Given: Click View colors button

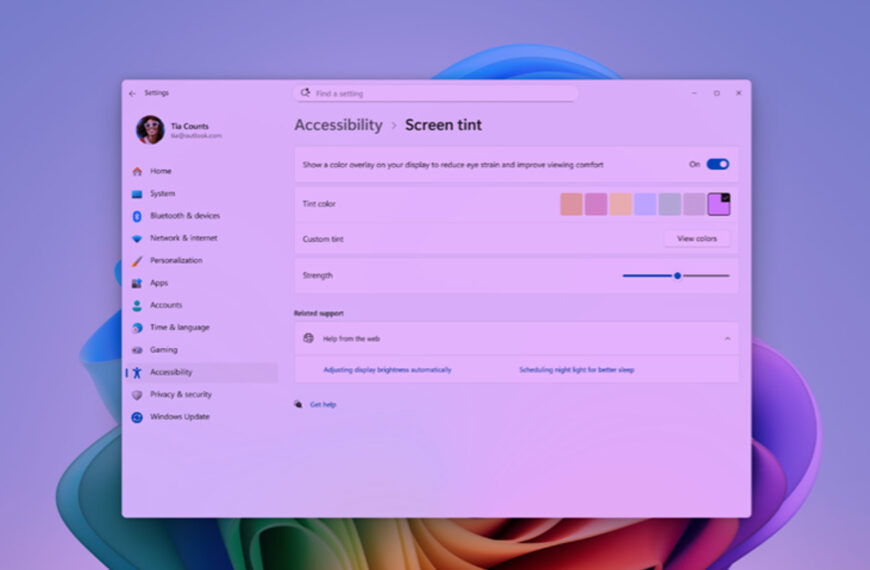Looking at the screenshot, I should tap(697, 239).
